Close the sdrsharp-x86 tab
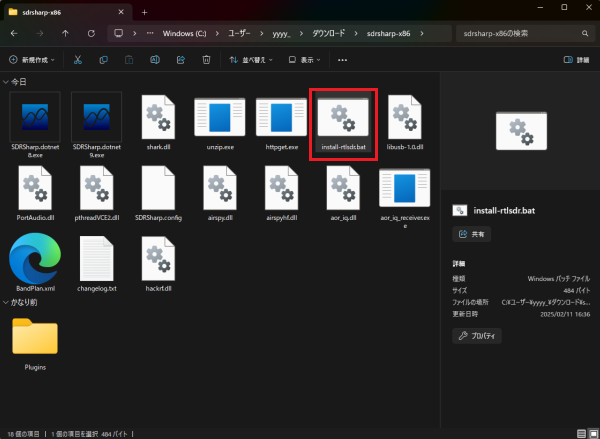 point(121,12)
